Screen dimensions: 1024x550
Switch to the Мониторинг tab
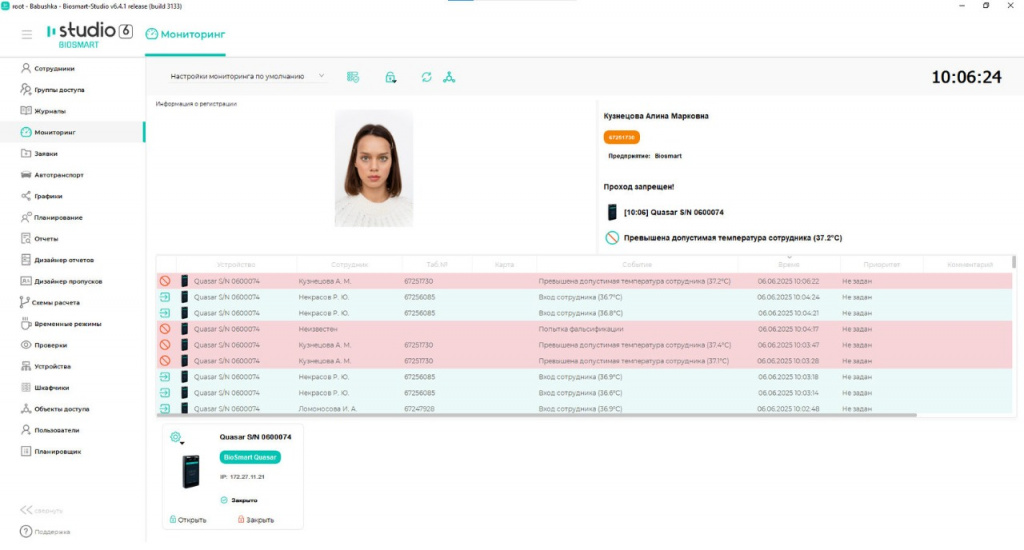[185, 34]
